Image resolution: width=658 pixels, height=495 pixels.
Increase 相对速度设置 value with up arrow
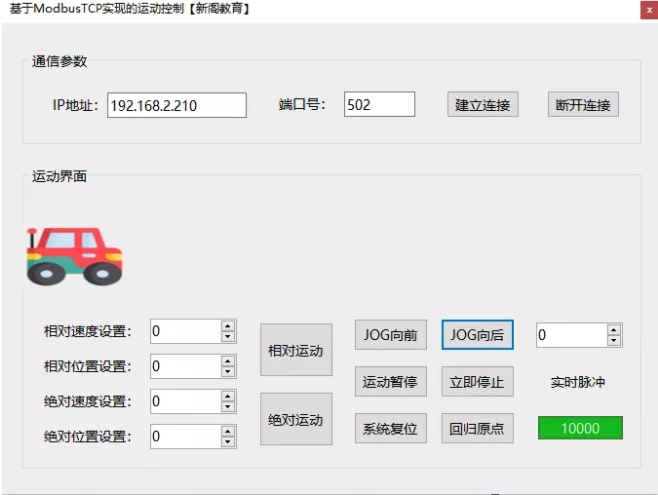227,326
